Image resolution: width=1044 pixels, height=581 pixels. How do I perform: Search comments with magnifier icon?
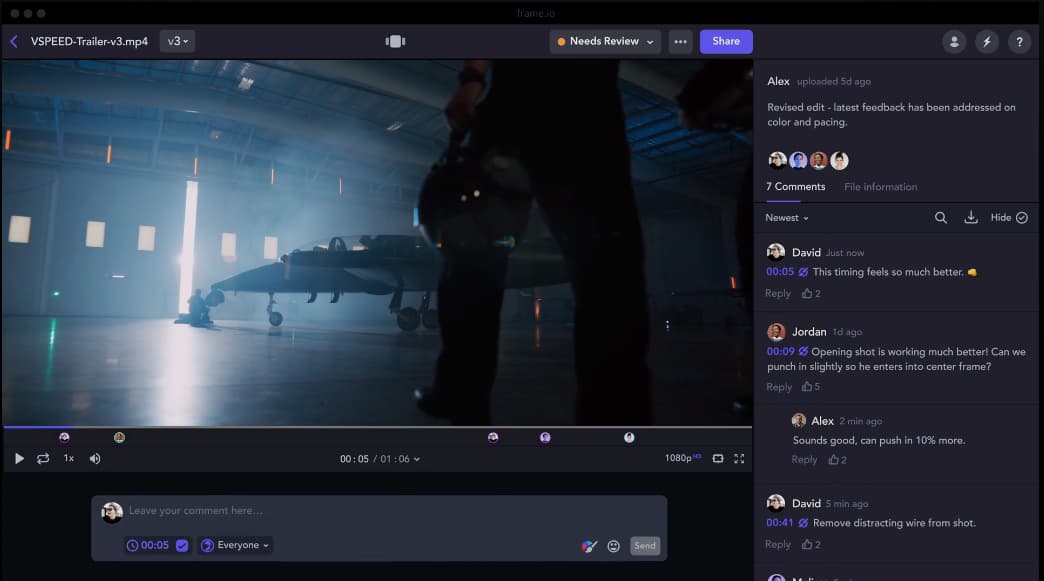coord(941,217)
